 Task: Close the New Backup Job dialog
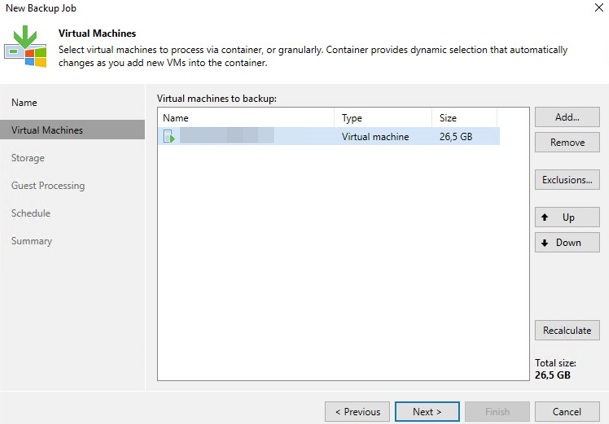[591, 8]
